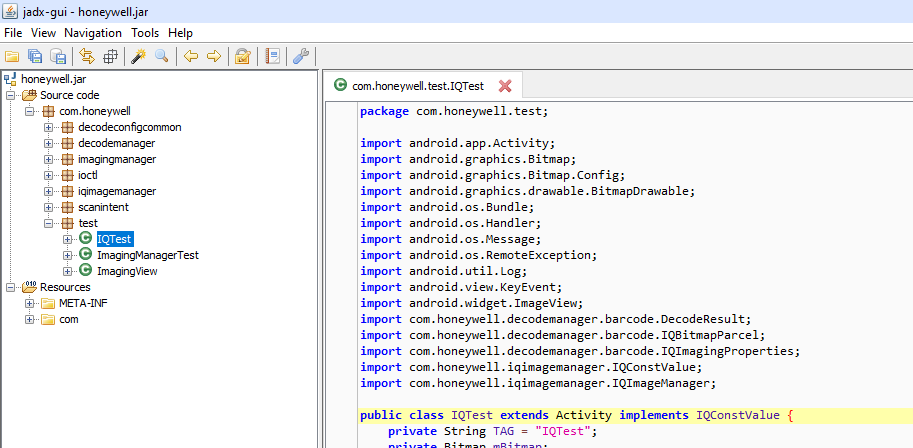This screenshot has width=913, height=448.
Task: Expand the ImagingManagerTest class node
Action: 68,255
